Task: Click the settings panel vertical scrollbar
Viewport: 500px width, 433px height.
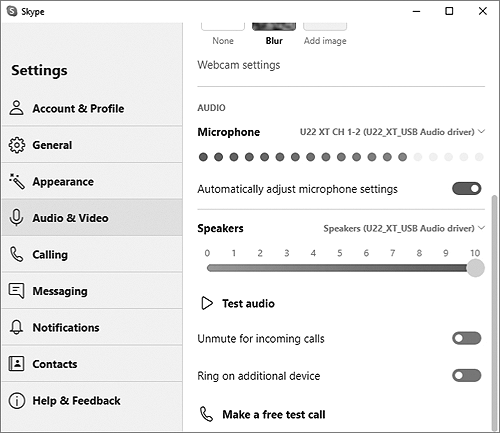Action: (495, 313)
